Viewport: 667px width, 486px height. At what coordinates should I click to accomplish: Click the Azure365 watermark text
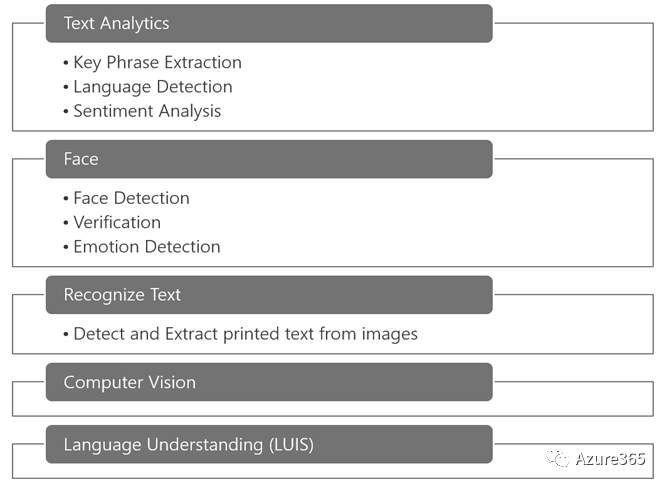pos(612,459)
